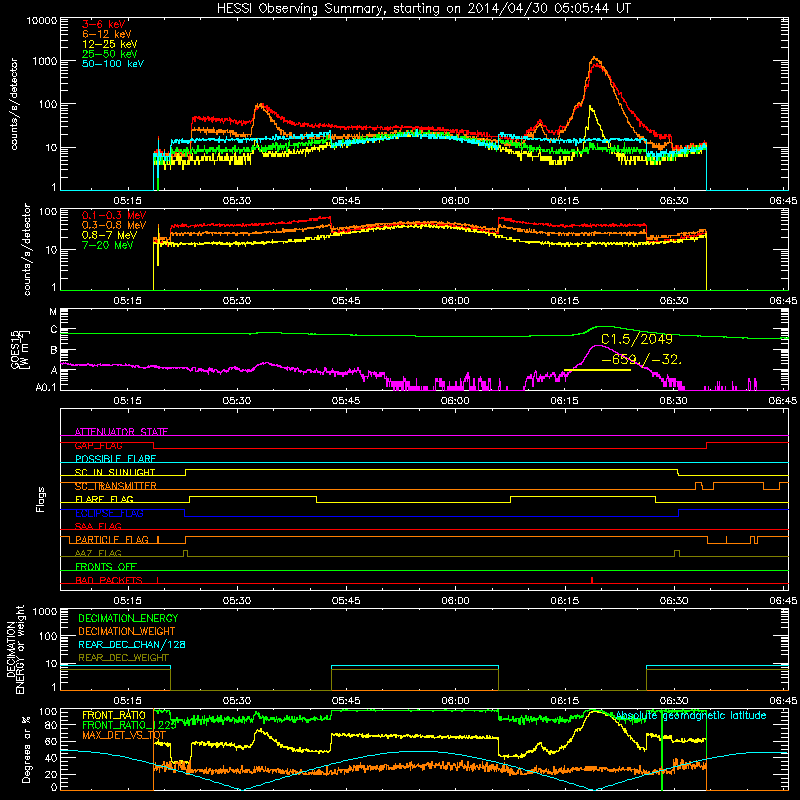Click the DECIMATION_WEIGHT legend entry
Screen dimensions: 800x800
point(127,631)
